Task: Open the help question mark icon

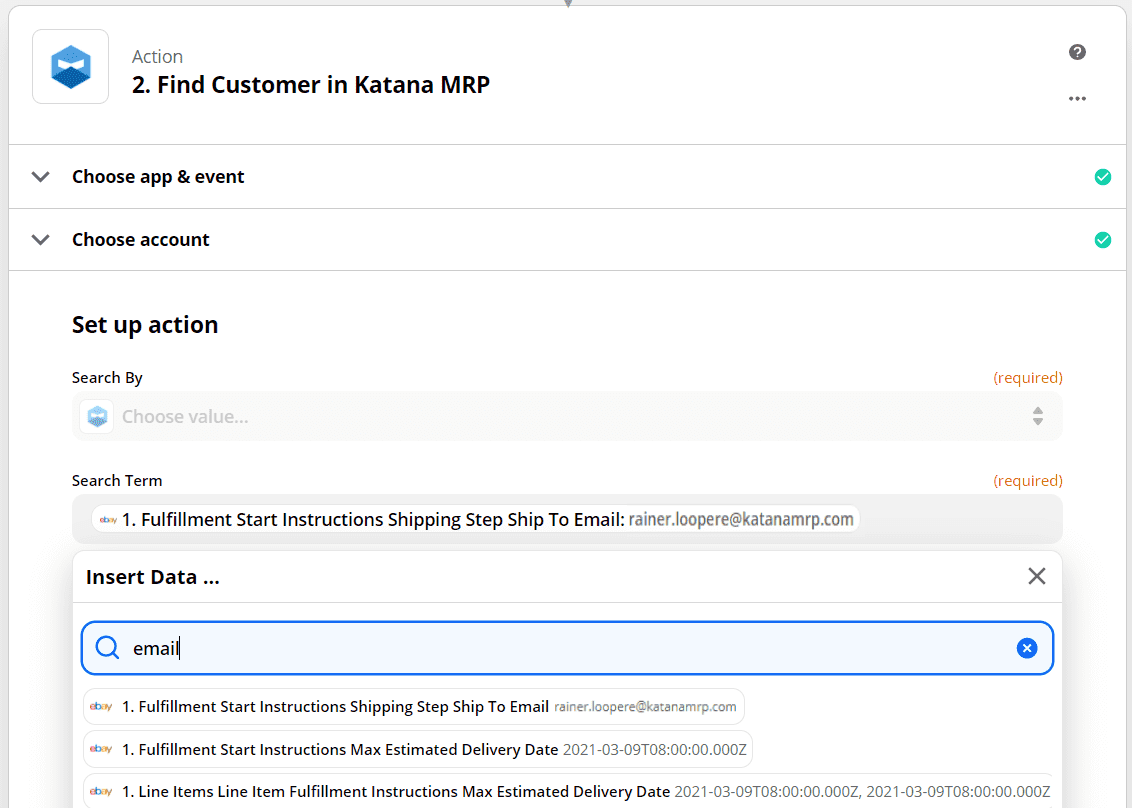Action: point(1077,52)
